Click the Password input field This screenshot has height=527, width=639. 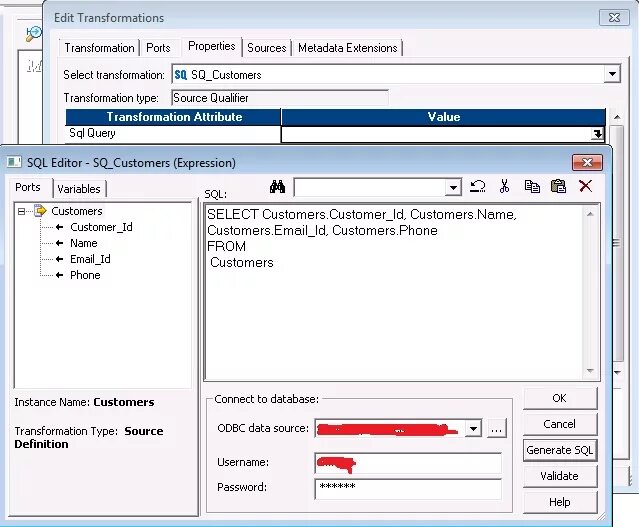click(x=408, y=488)
